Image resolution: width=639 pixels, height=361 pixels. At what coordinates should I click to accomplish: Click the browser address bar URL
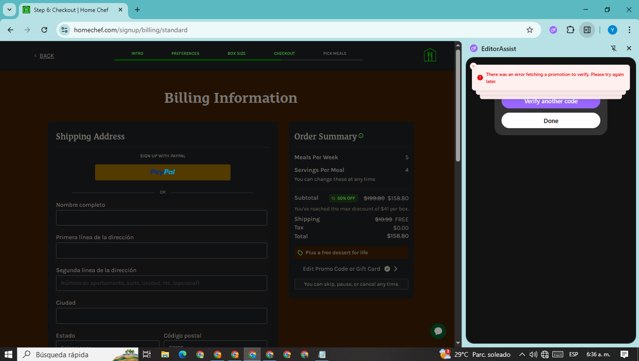point(130,30)
